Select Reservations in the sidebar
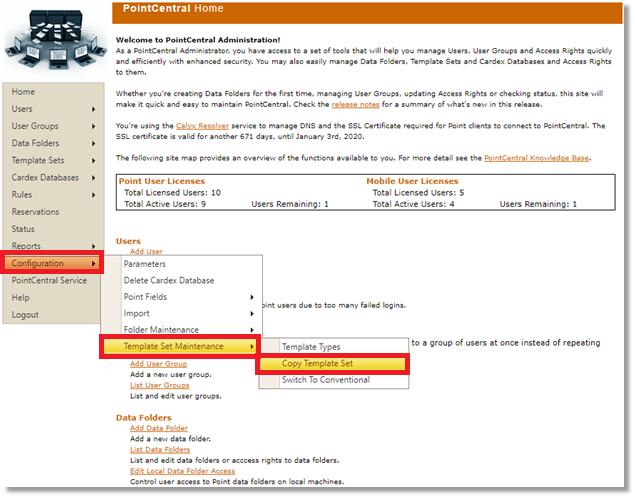The image size is (635, 498). click(35, 212)
